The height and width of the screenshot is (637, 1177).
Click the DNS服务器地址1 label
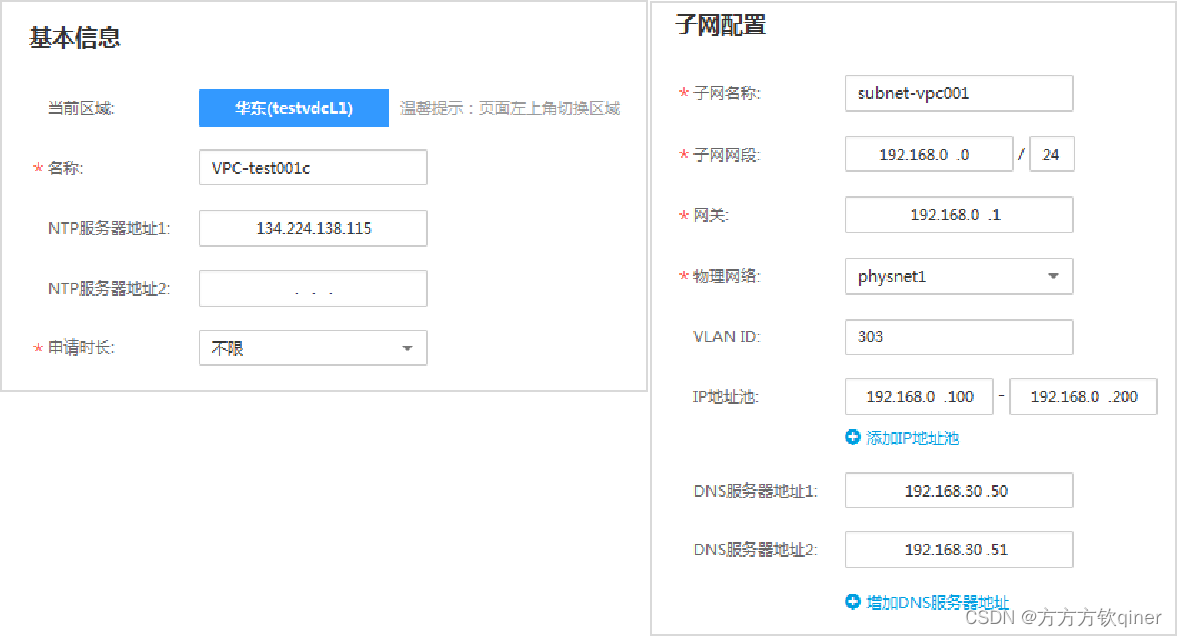pos(755,491)
